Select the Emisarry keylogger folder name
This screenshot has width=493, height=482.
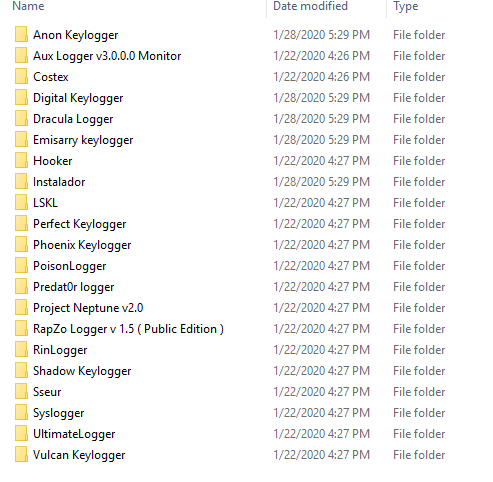tap(83, 140)
